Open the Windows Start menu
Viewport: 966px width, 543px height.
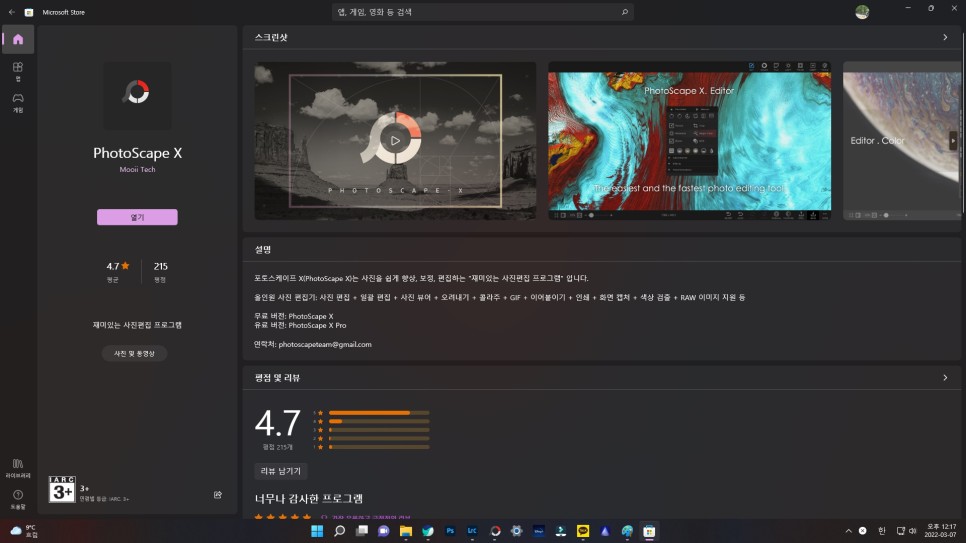[317, 531]
